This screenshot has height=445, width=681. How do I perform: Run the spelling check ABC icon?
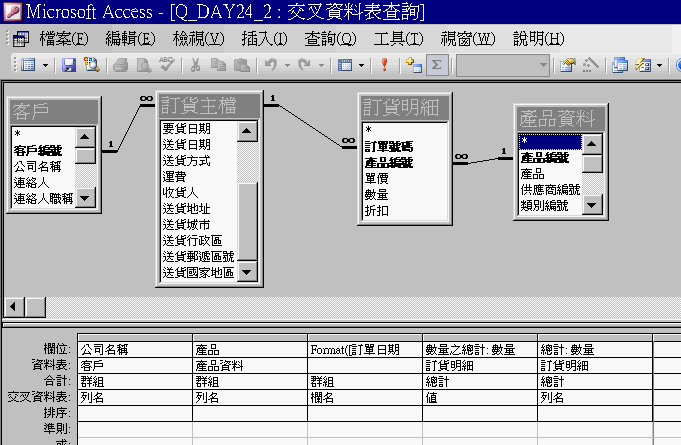pyautogui.click(x=166, y=64)
